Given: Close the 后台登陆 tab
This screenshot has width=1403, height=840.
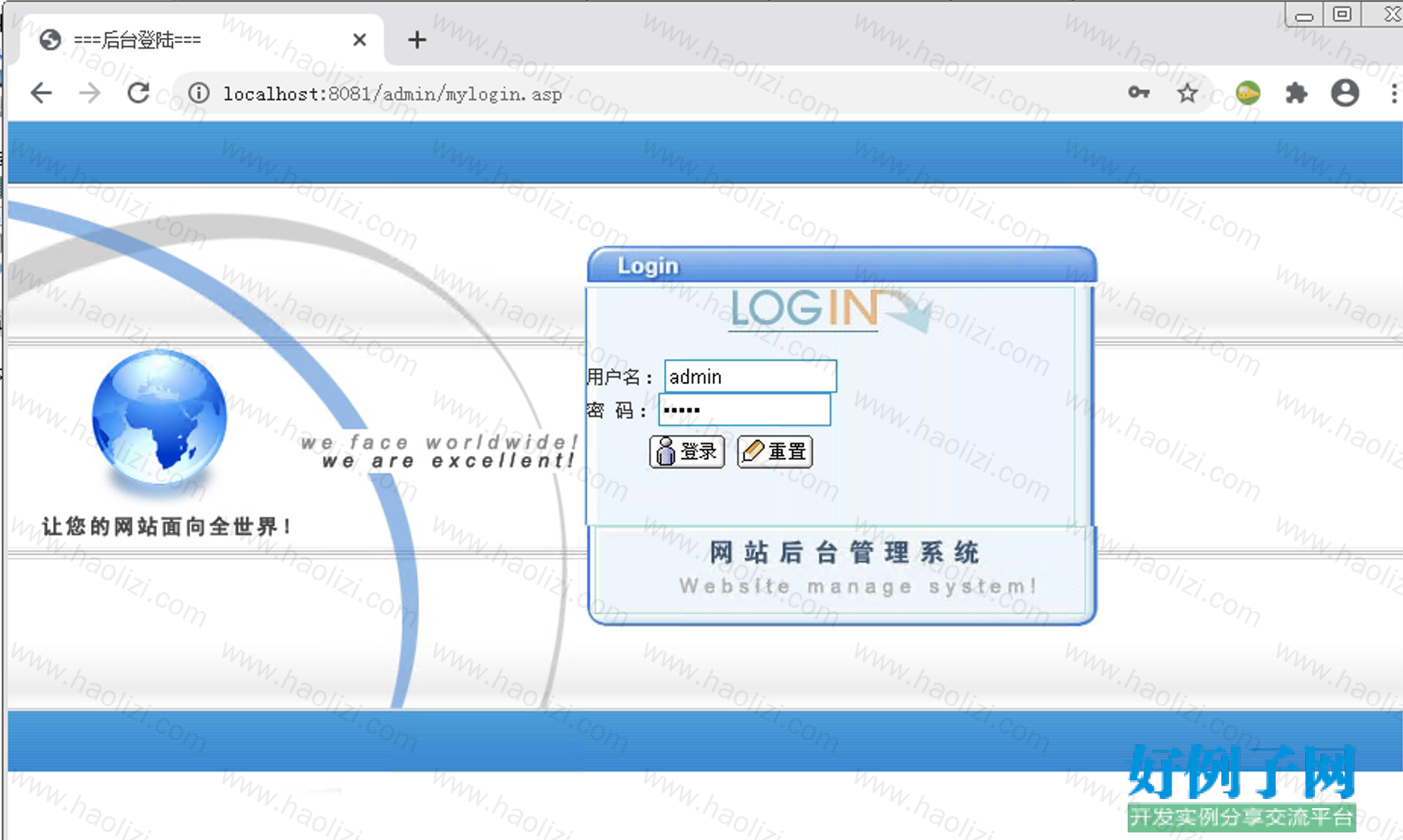Looking at the screenshot, I should (x=359, y=39).
